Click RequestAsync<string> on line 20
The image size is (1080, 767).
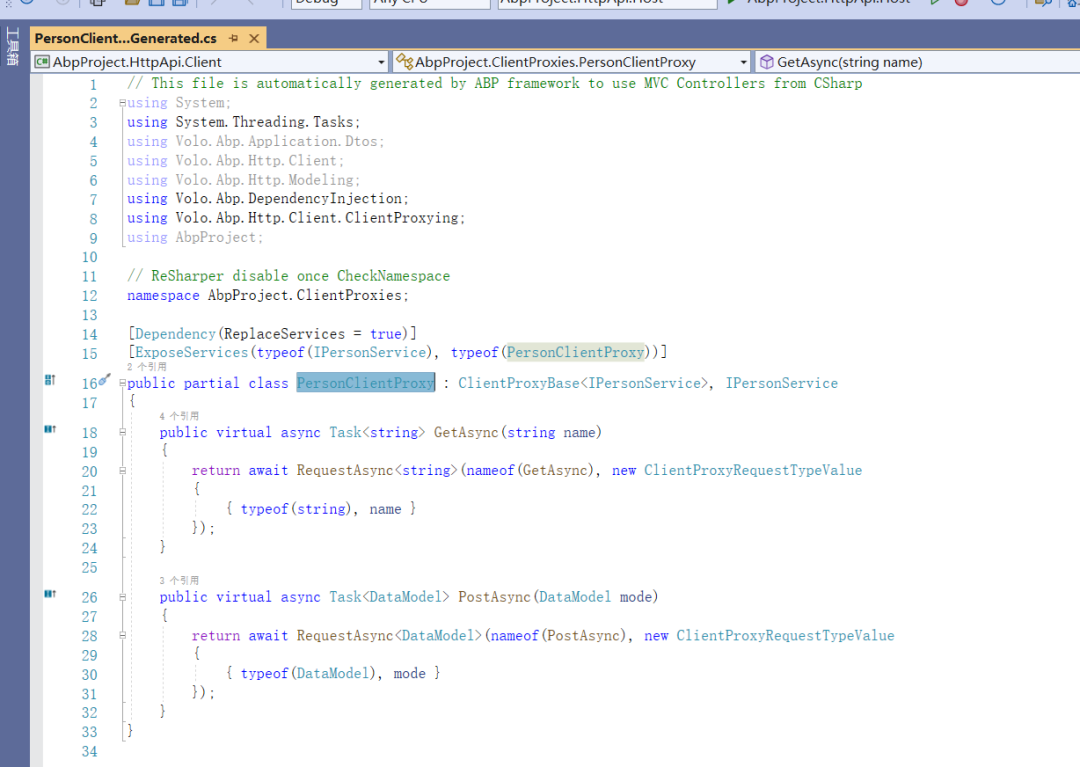pos(377,471)
